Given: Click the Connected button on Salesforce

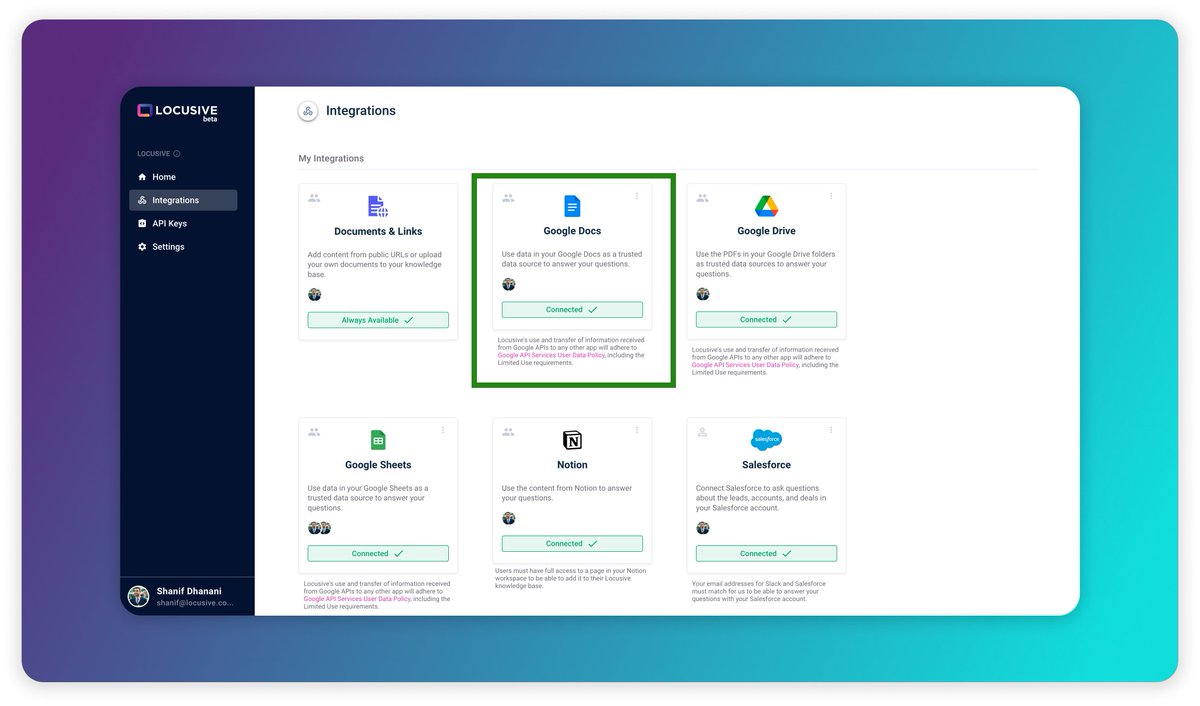Looking at the screenshot, I should [x=766, y=554].
